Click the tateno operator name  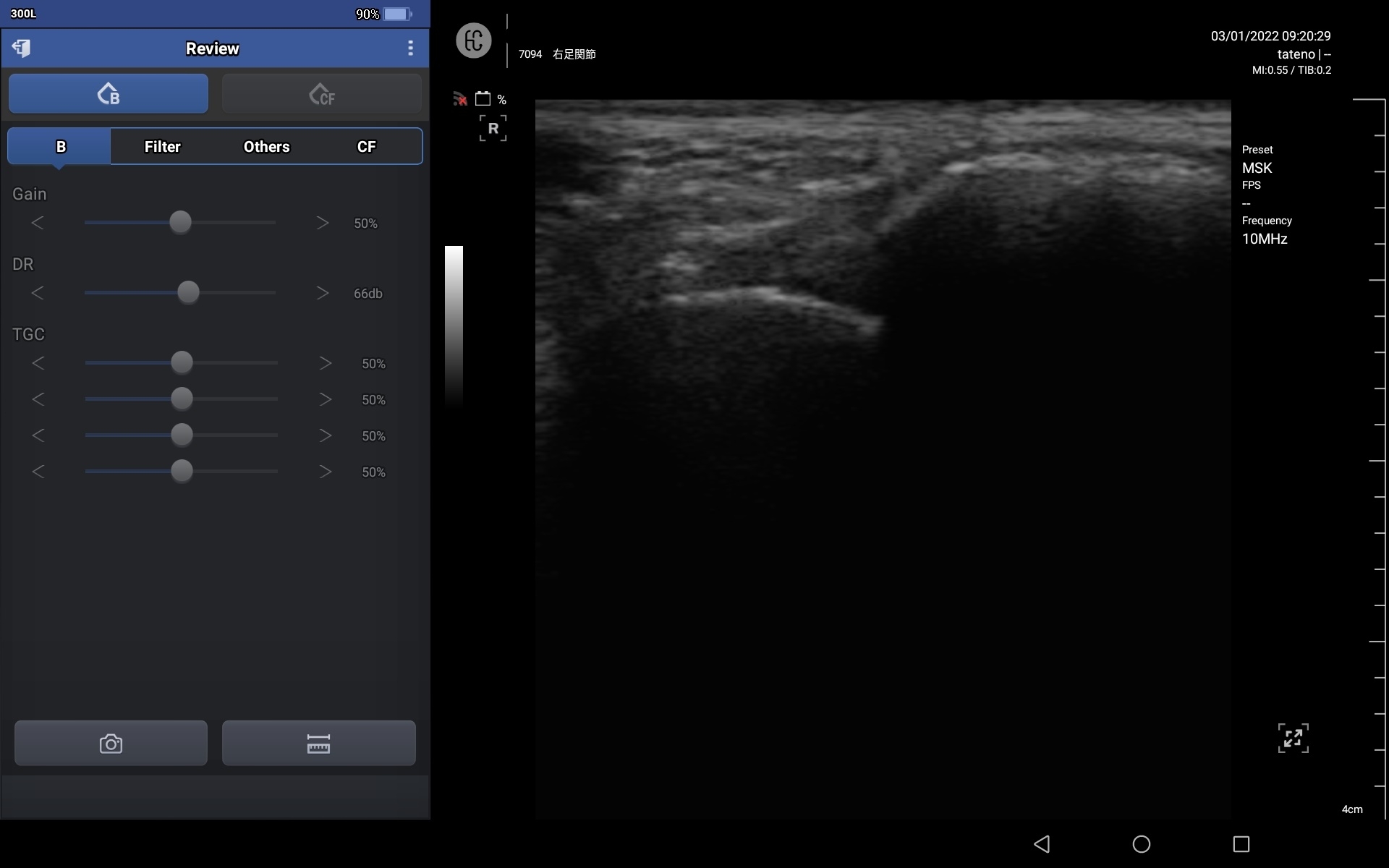pos(1296,54)
